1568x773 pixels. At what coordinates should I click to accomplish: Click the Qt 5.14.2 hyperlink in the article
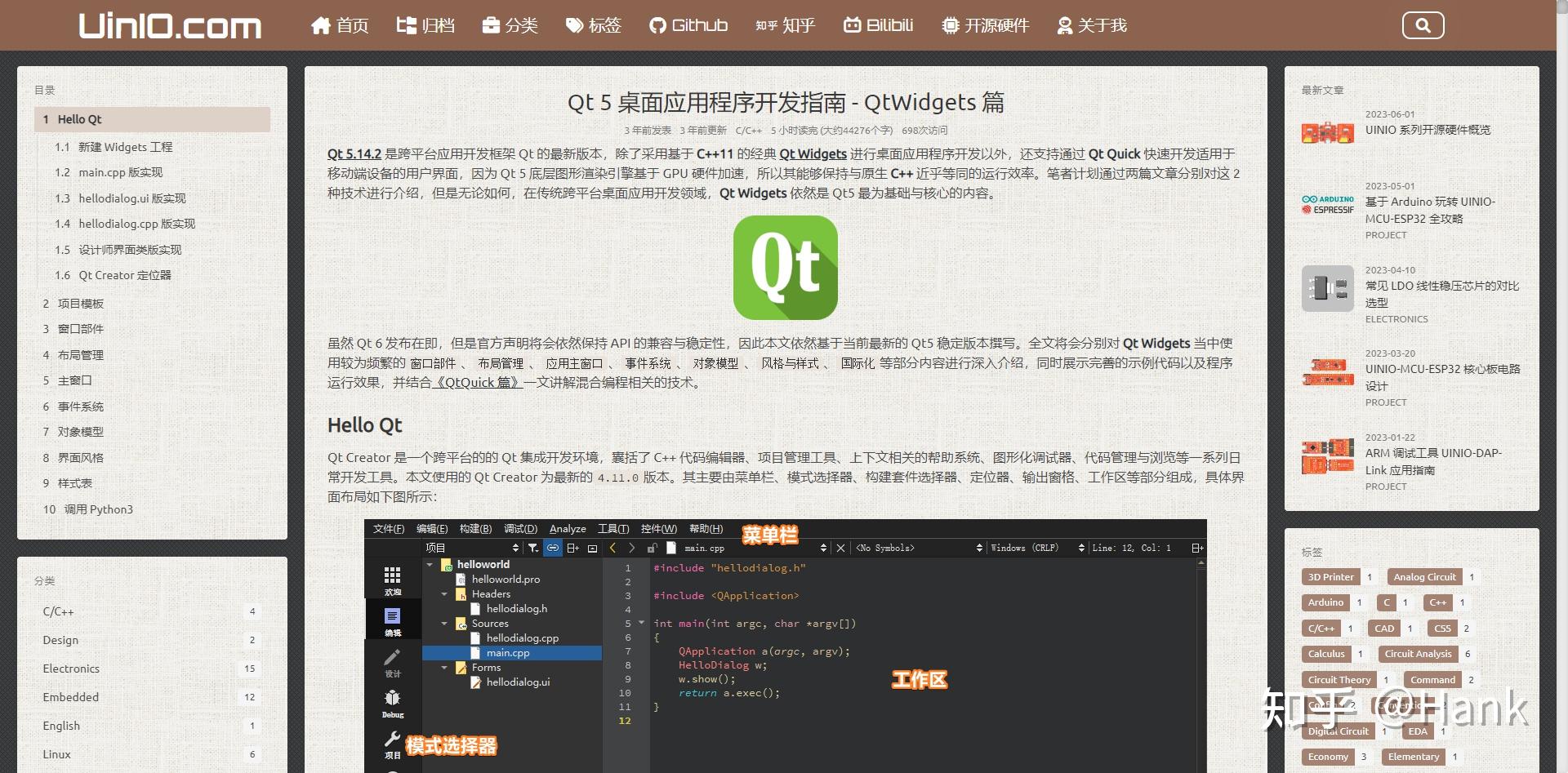tap(352, 153)
